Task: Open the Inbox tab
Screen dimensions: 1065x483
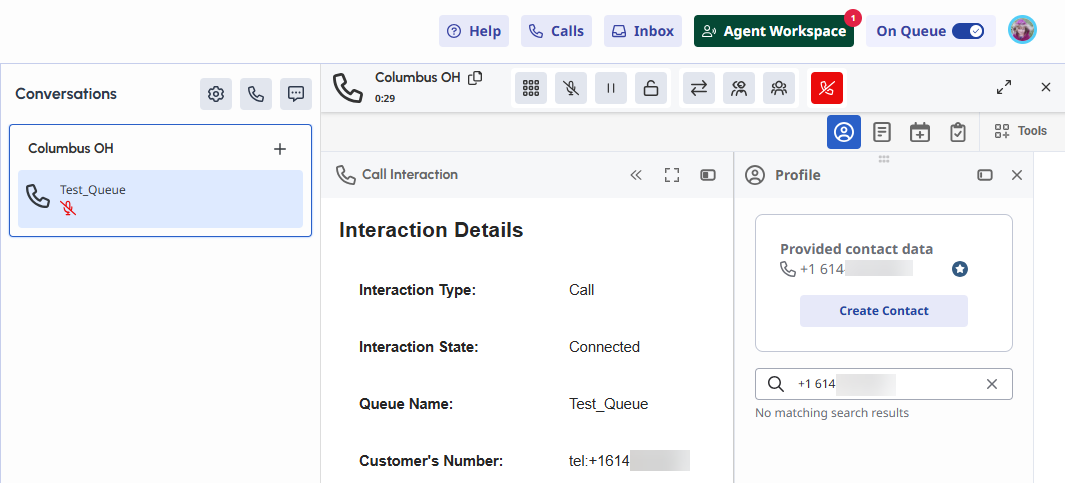Action: tap(642, 31)
